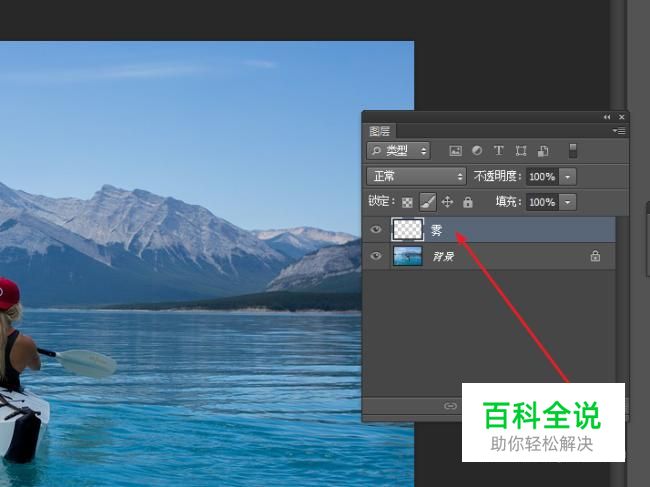Click the 锁定 label

[x=381, y=201]
